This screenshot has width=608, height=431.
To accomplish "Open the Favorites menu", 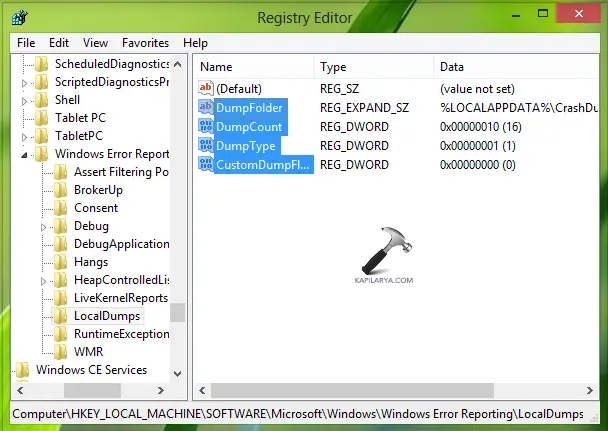I will coord(145,43).
